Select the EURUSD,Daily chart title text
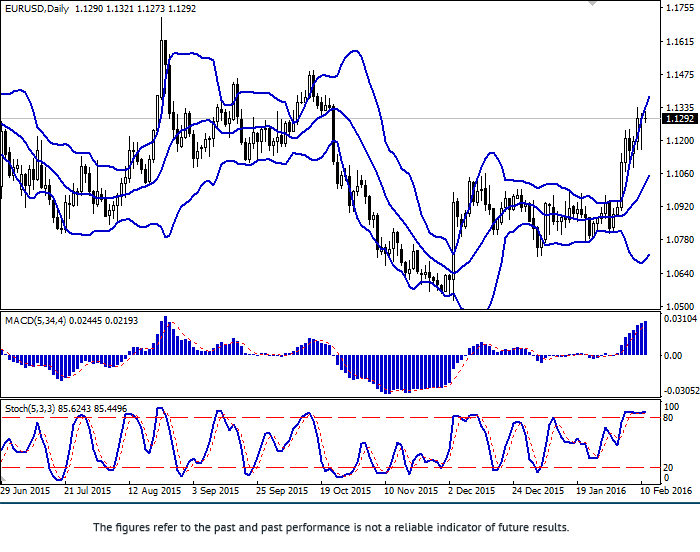 click(37, 8)
